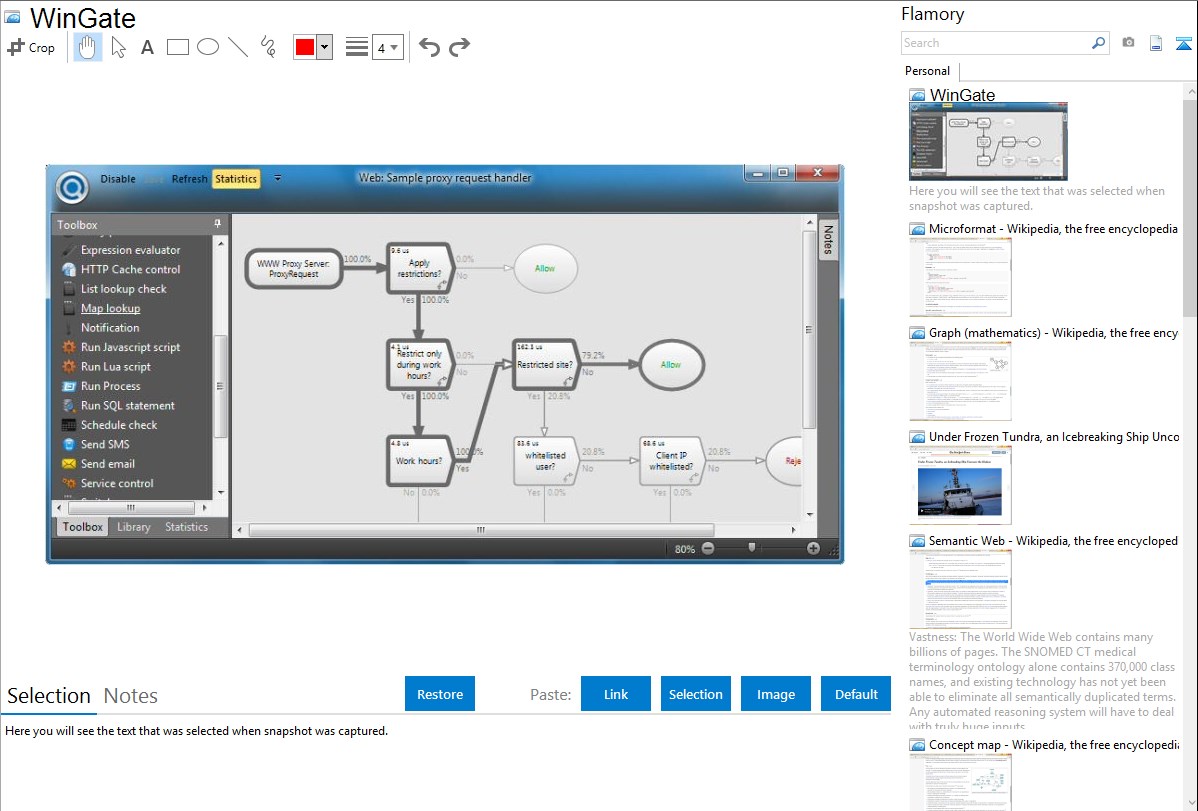1198x811 pixels.
Task: Click the document icon in Flamory header
Action: pyautogui.click(x=1156, y=43)
